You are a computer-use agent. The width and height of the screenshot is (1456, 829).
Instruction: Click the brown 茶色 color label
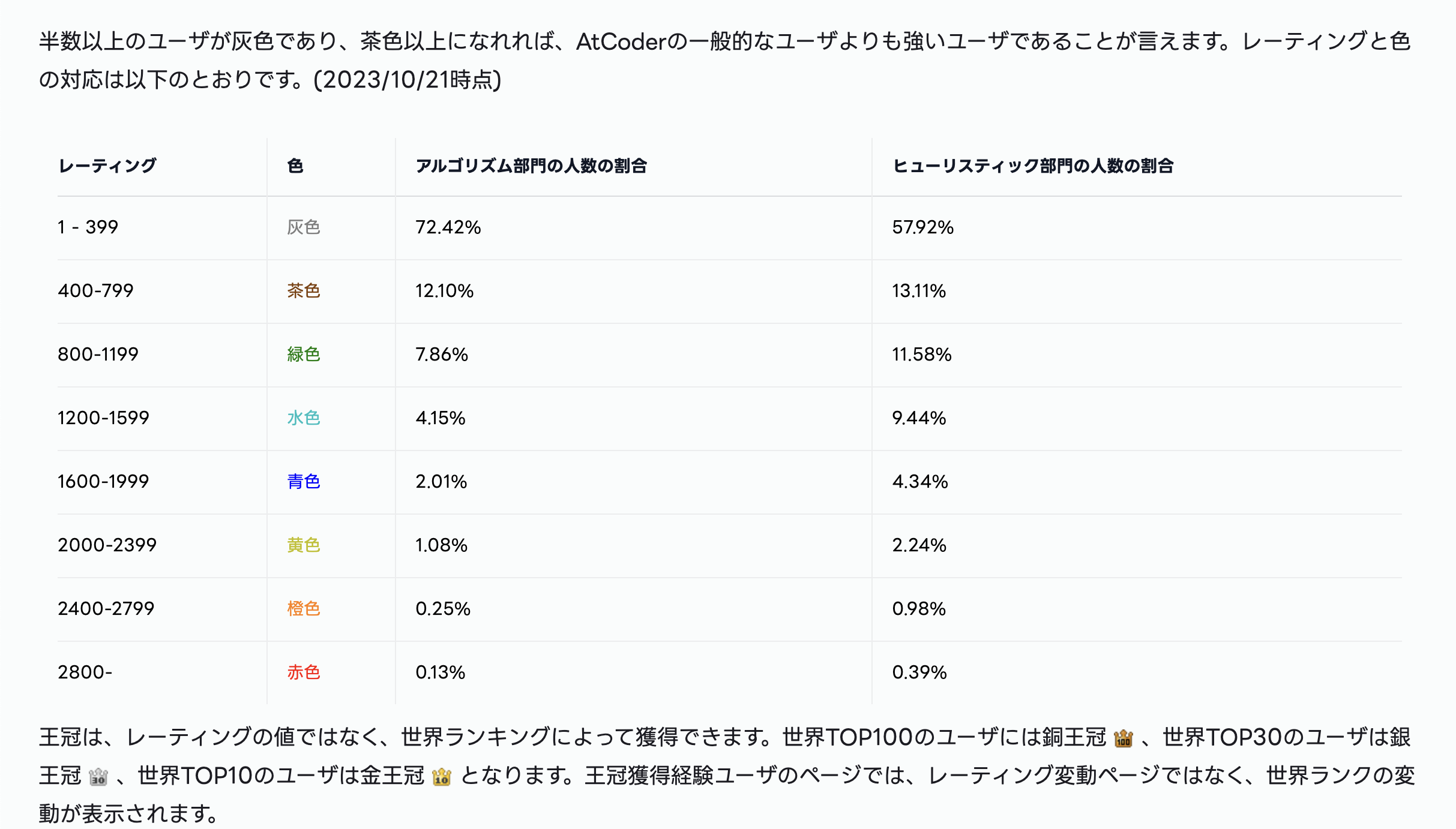point(304,291)
